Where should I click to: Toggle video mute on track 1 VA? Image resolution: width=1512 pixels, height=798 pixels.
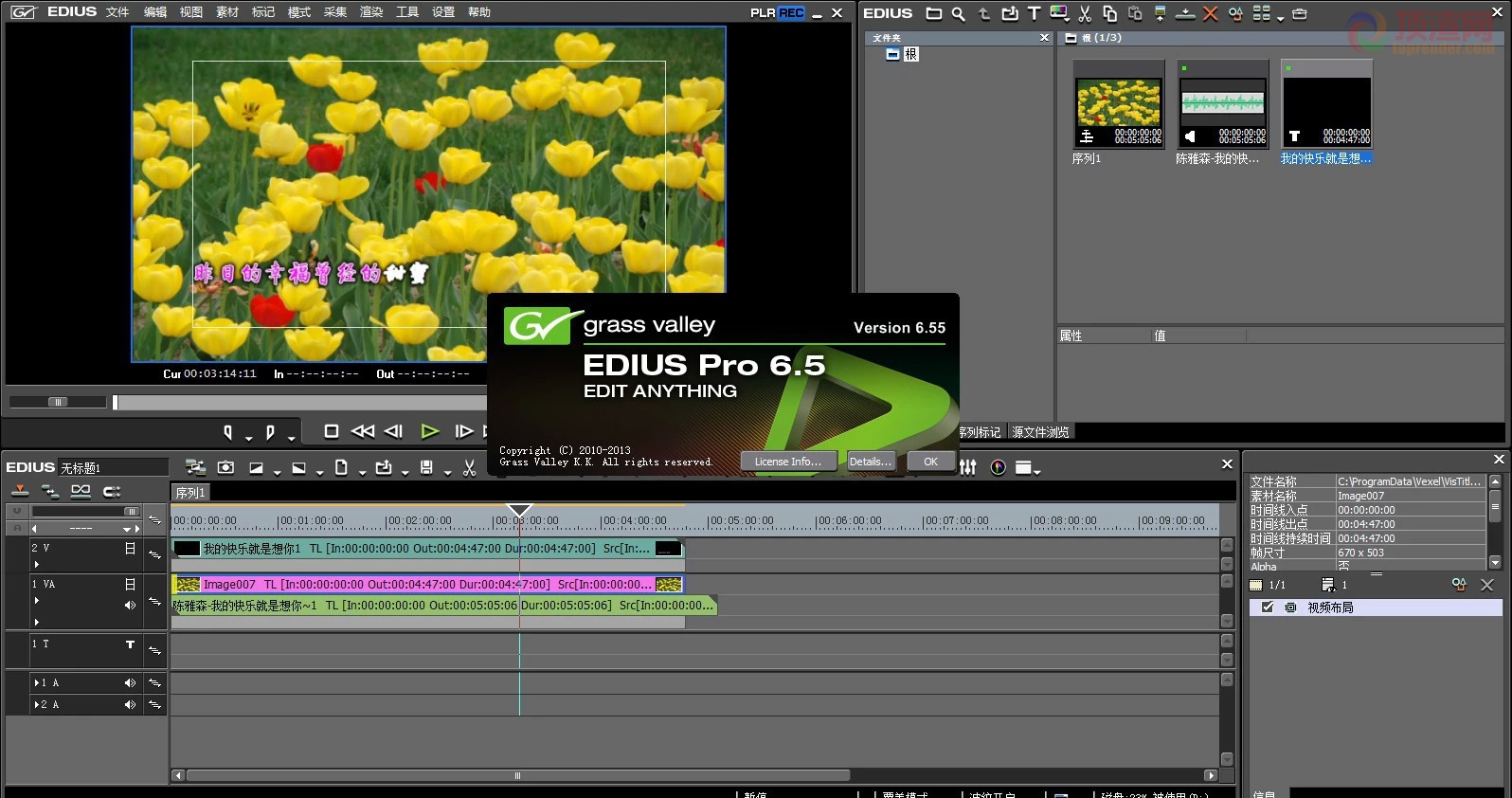(130, 584)
